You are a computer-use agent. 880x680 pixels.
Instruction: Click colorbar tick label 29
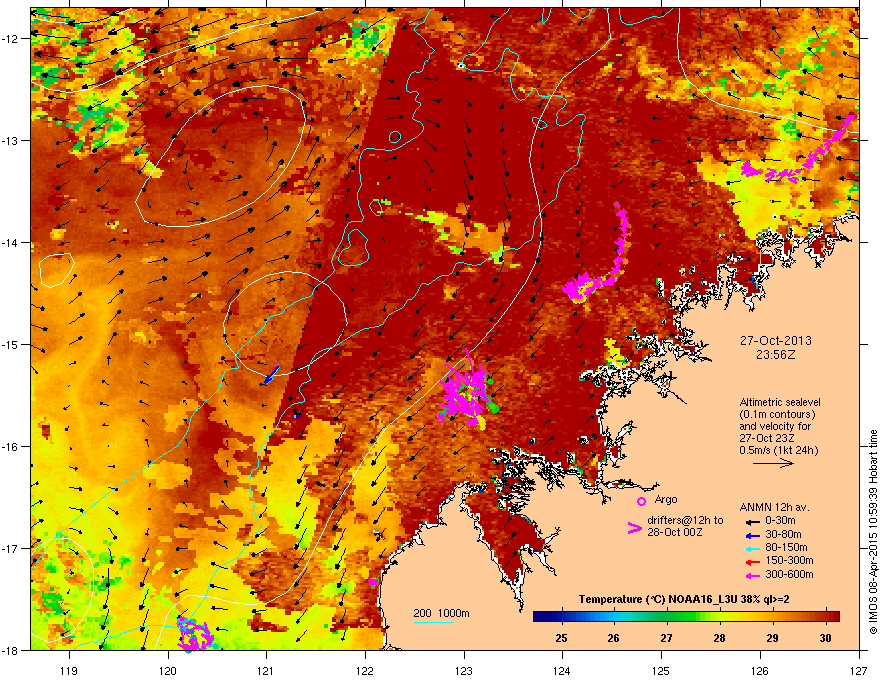pos(772,638)
